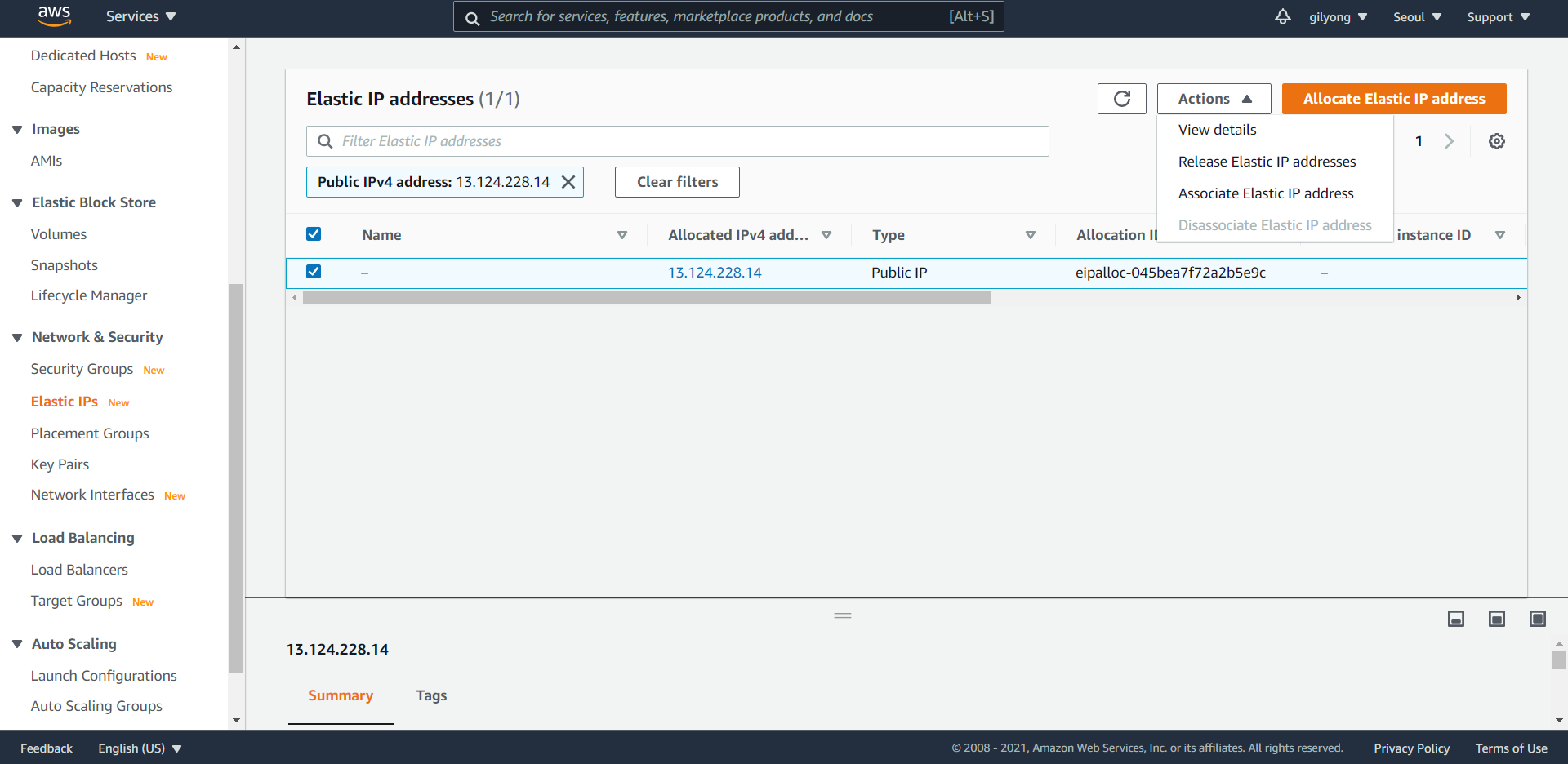
Task: Remove the Public IPv4 address filter
Action: pyautogui.click(x=568, y=182)
